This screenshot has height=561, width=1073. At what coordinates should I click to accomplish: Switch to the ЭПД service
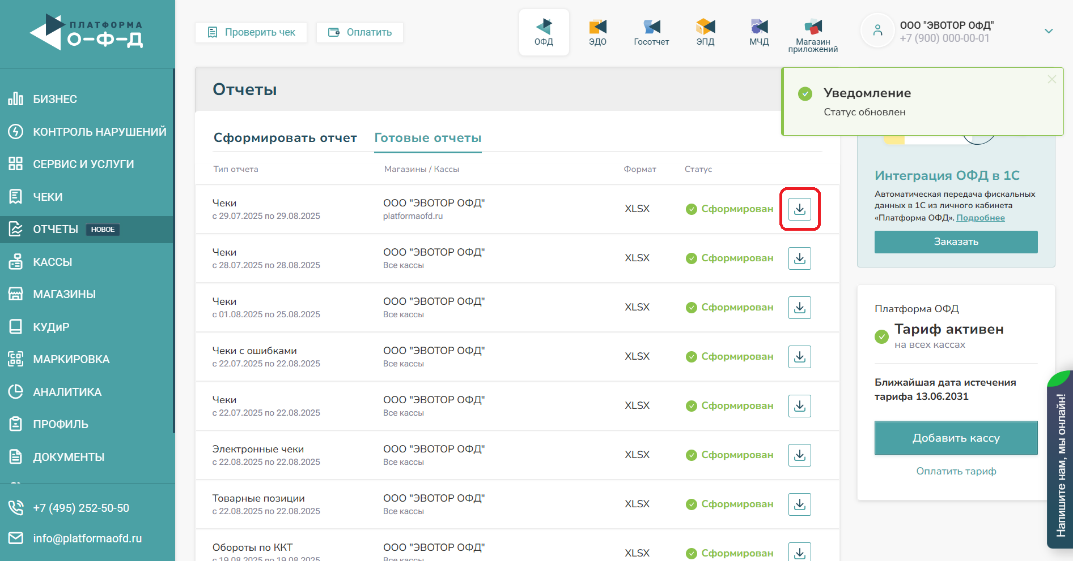[x=705, y=32]
